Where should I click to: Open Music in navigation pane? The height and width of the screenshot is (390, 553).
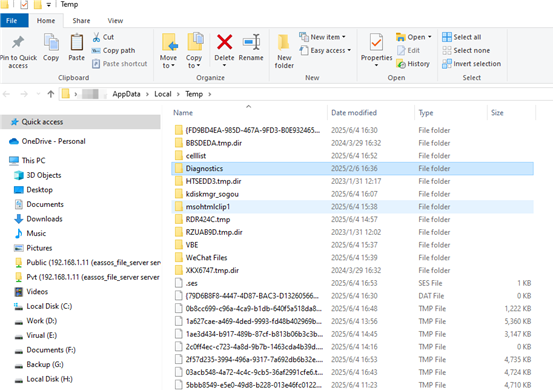[30, 233]
